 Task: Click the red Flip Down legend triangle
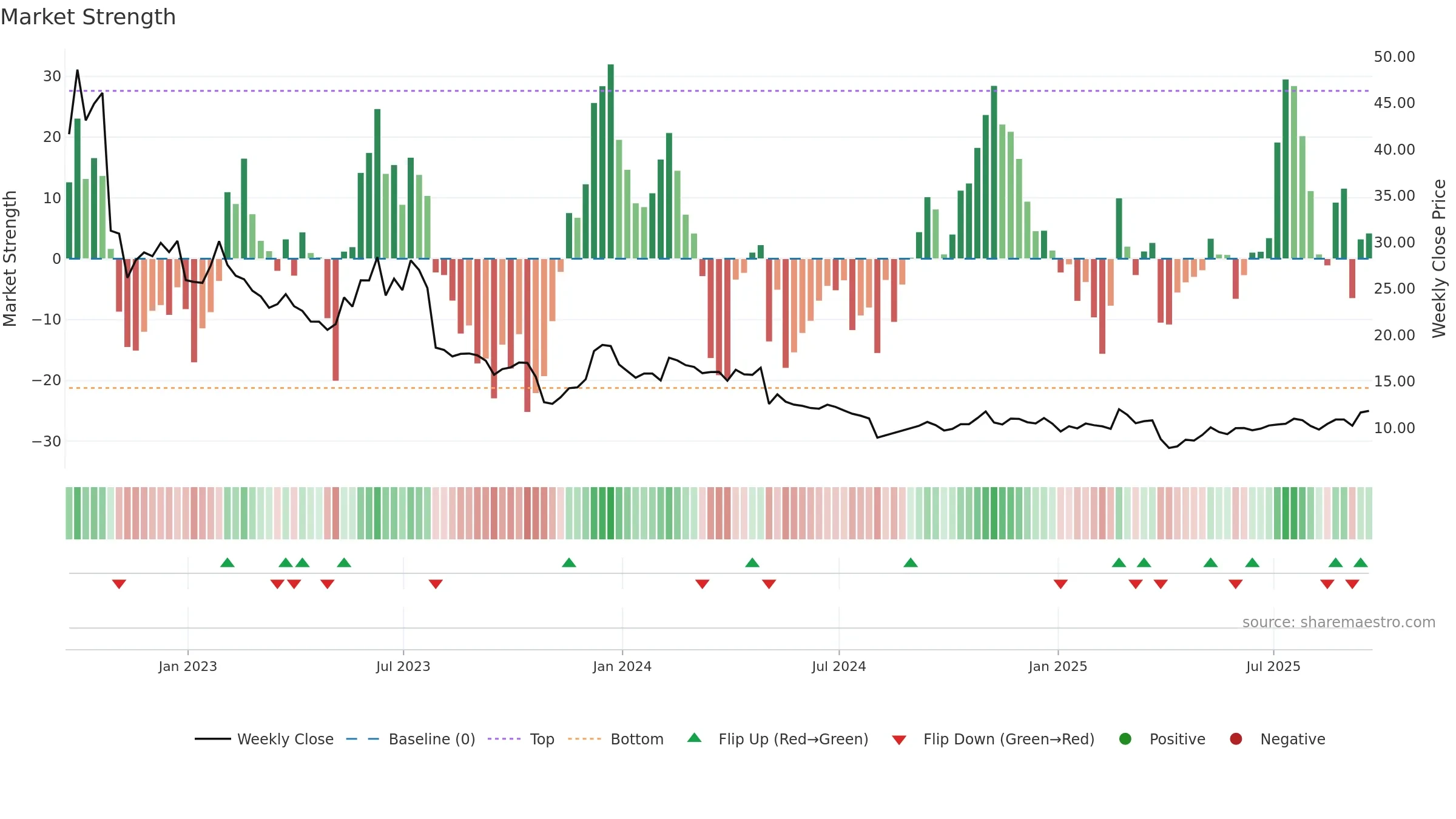tap(899, 740)
